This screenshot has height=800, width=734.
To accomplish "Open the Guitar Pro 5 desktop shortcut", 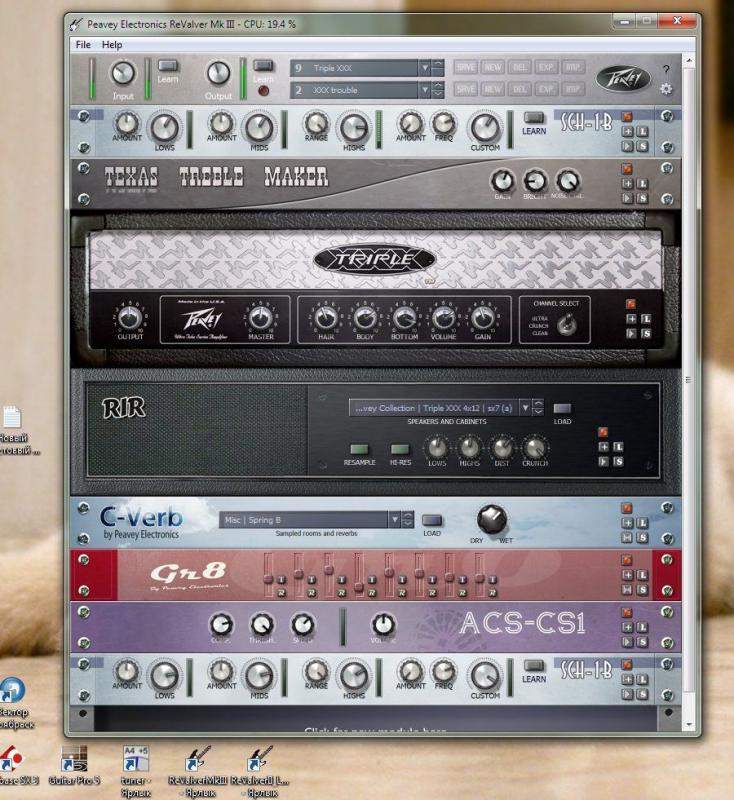I will [74, 765].
